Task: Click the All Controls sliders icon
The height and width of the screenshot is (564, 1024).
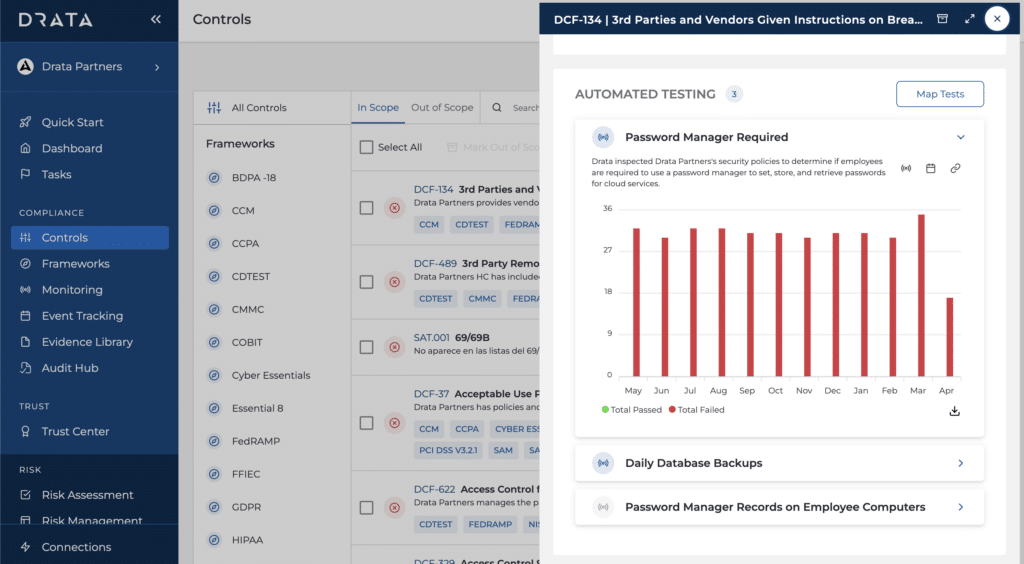Action: [x=214, y=108]
